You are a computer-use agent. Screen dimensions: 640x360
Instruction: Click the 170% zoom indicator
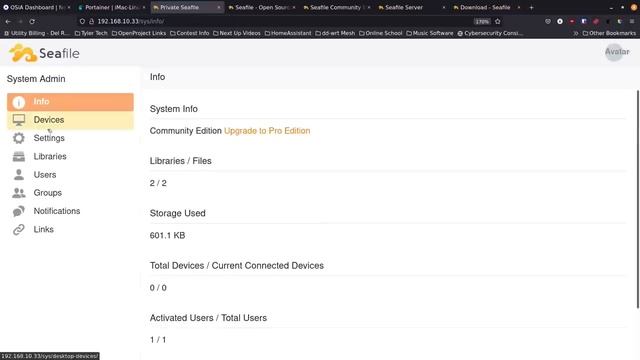point(482,21)
